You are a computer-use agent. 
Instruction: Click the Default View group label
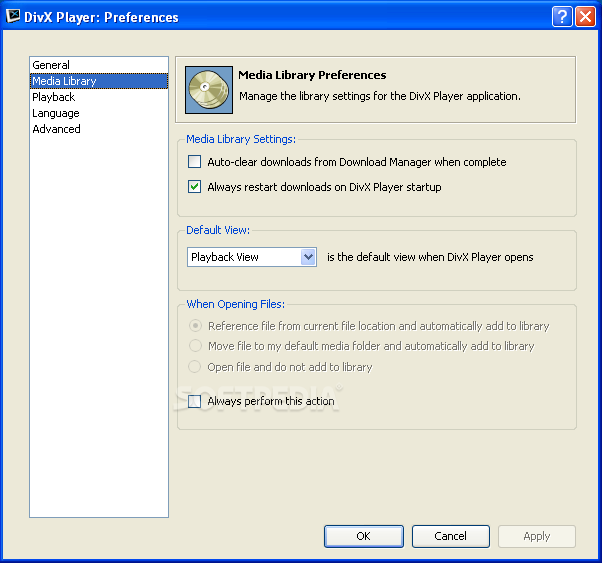pyautogui.click(x=218, y=230)
